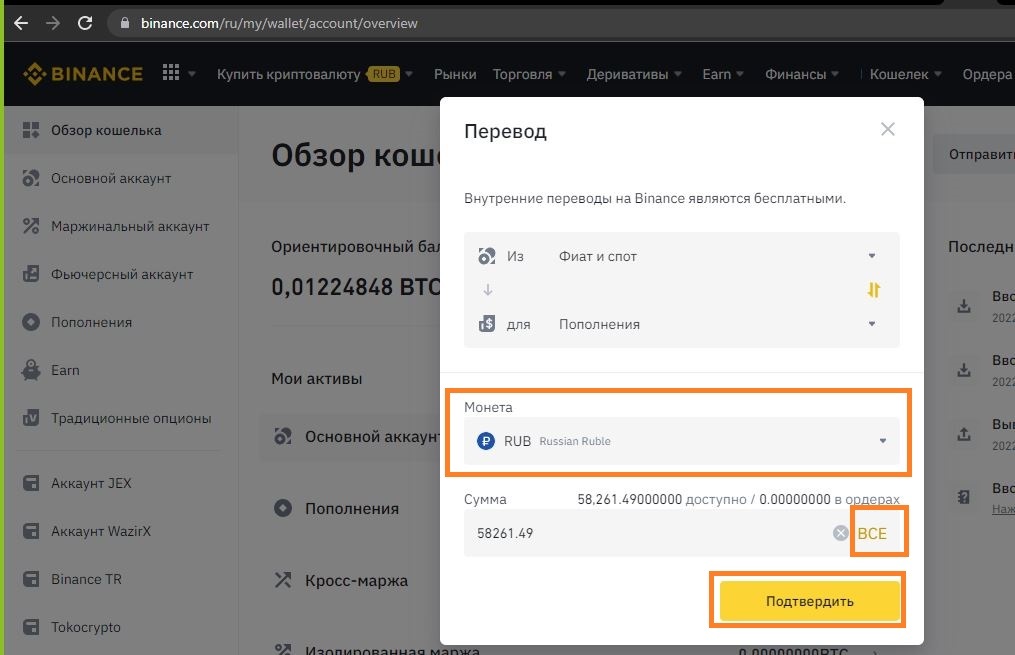This screenshot has width=1015, height=655.
Task: Open the RUB badge in top navigation
Action: coord(384,74)
